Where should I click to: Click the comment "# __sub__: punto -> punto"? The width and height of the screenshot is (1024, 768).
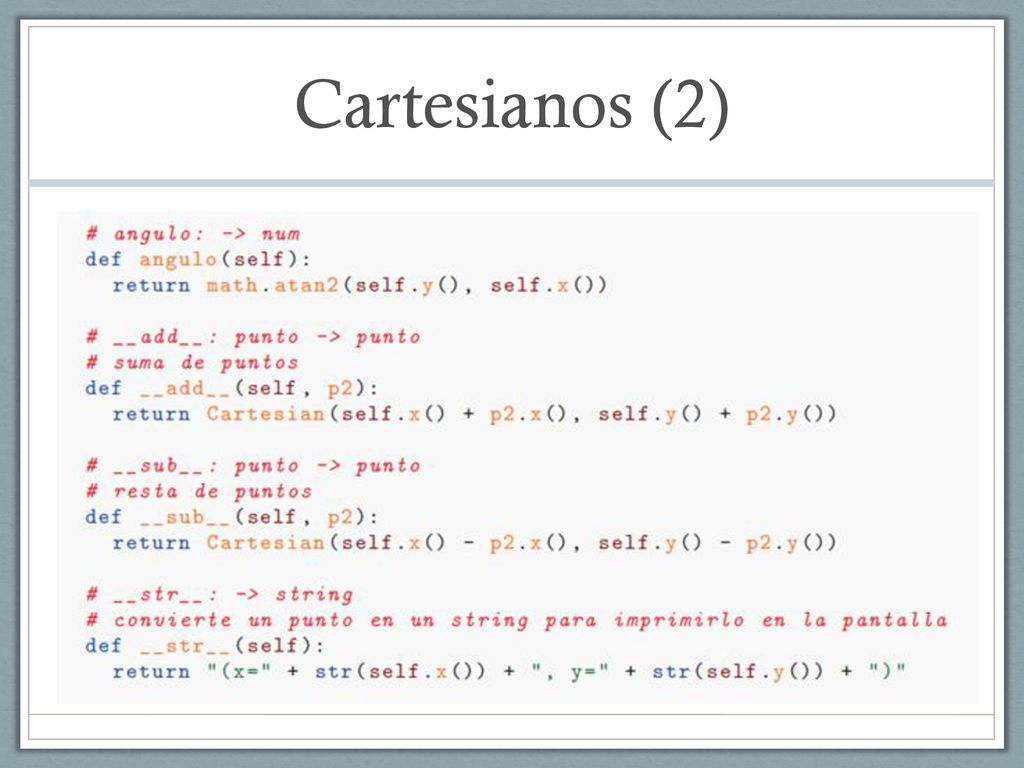[x=253, y=466]
